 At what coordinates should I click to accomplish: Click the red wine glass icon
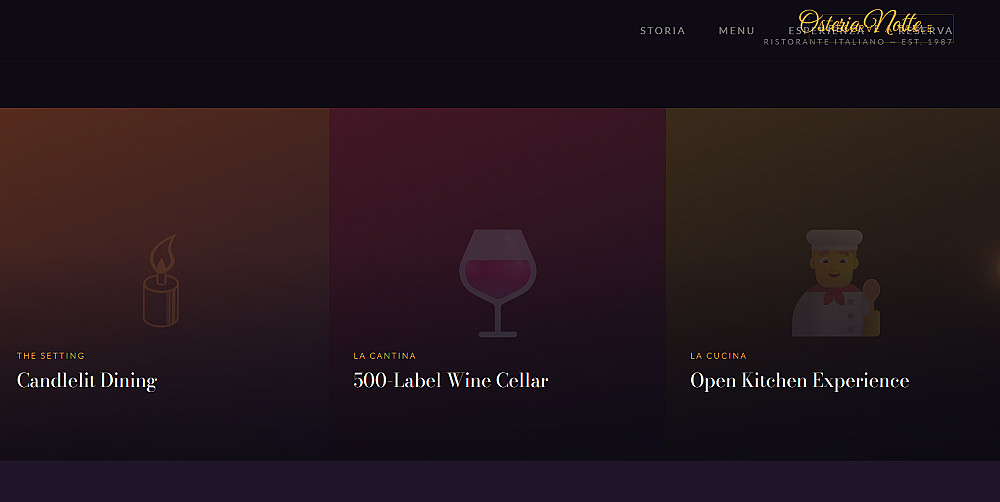(497, 283)
